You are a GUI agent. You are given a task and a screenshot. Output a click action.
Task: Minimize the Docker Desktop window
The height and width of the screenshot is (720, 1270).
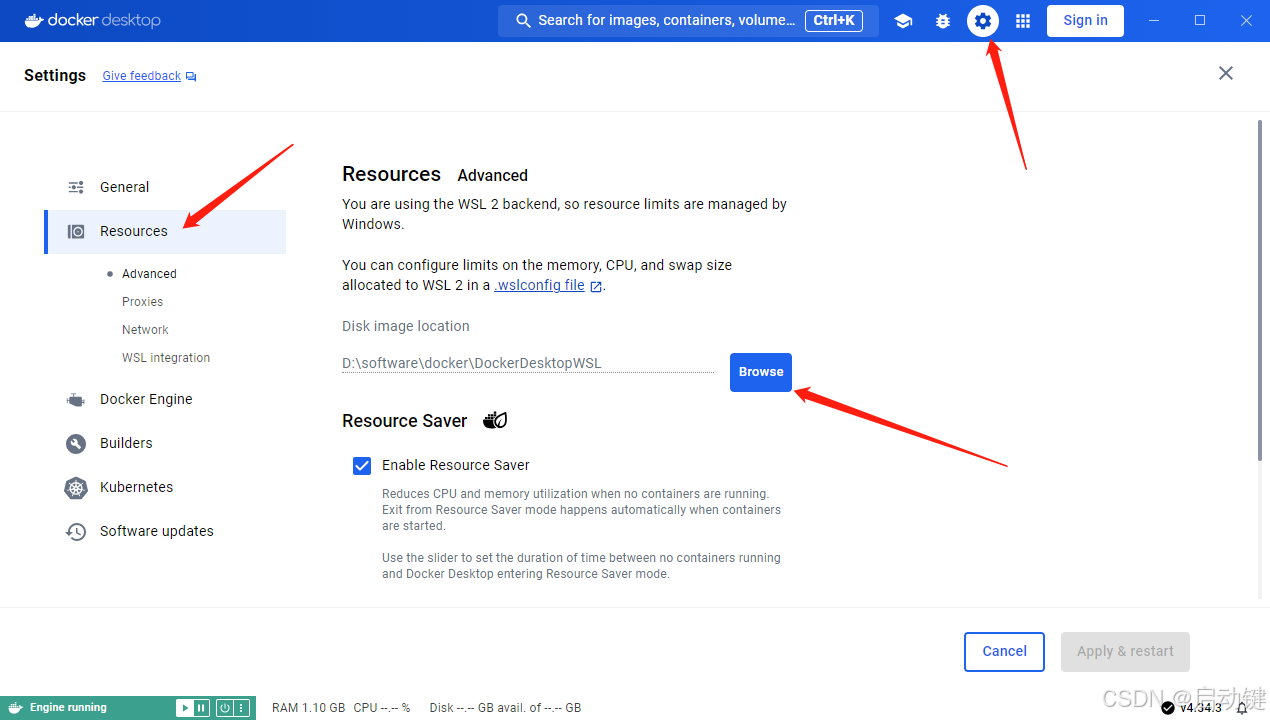point(1156,20)
